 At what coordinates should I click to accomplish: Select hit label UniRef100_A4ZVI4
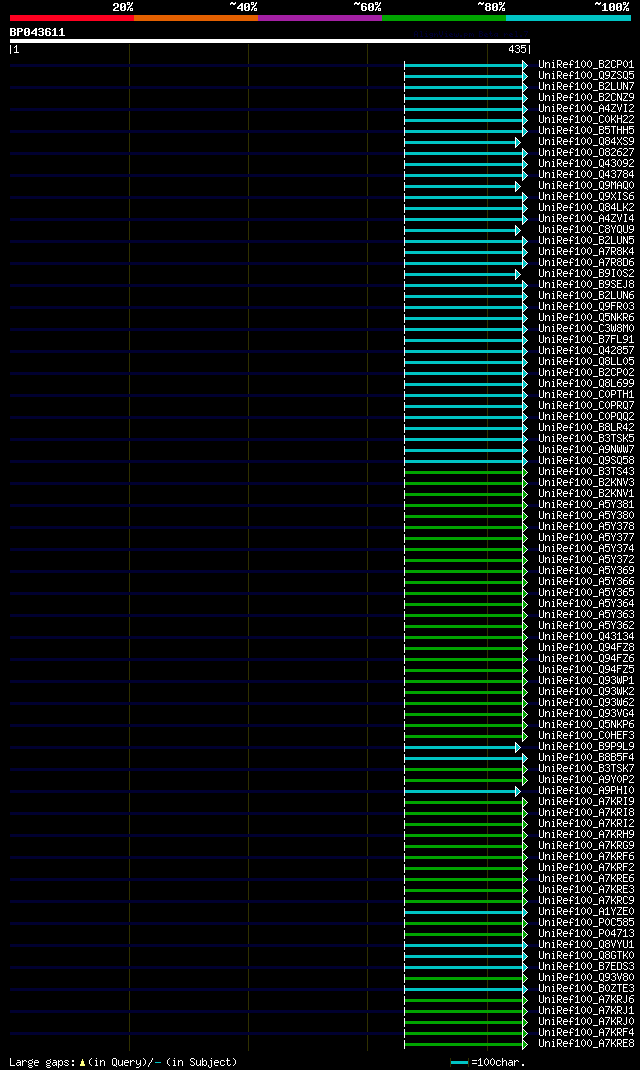[586, 218]
